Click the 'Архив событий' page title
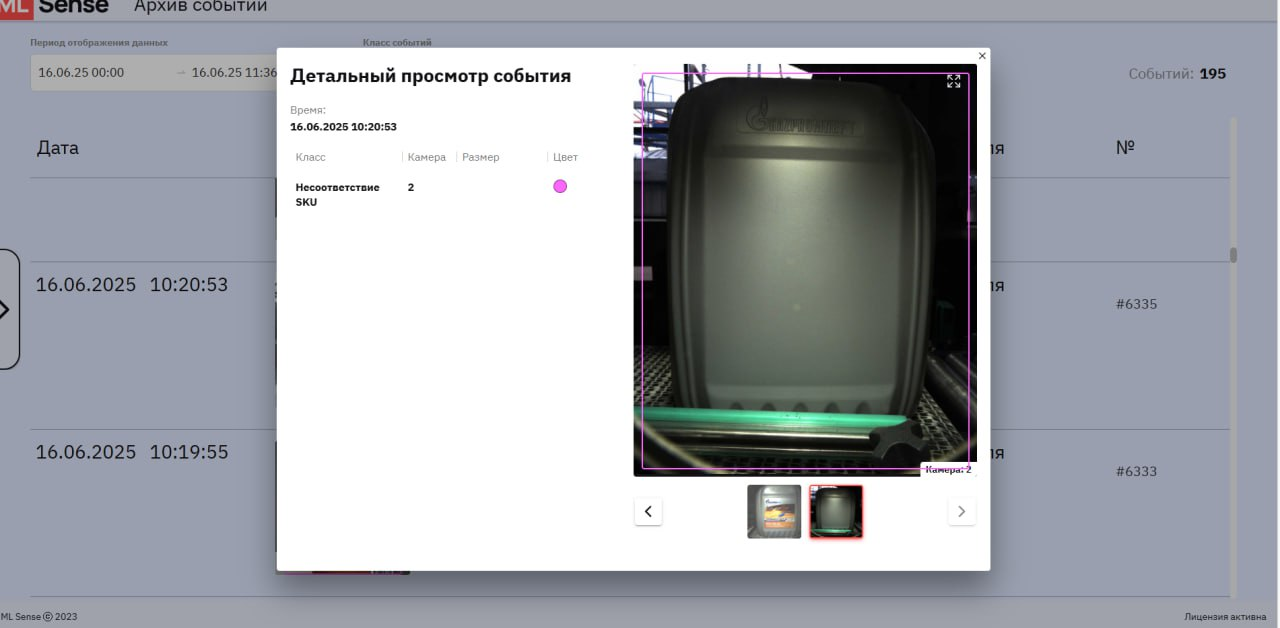 click(x=201, y=7)
